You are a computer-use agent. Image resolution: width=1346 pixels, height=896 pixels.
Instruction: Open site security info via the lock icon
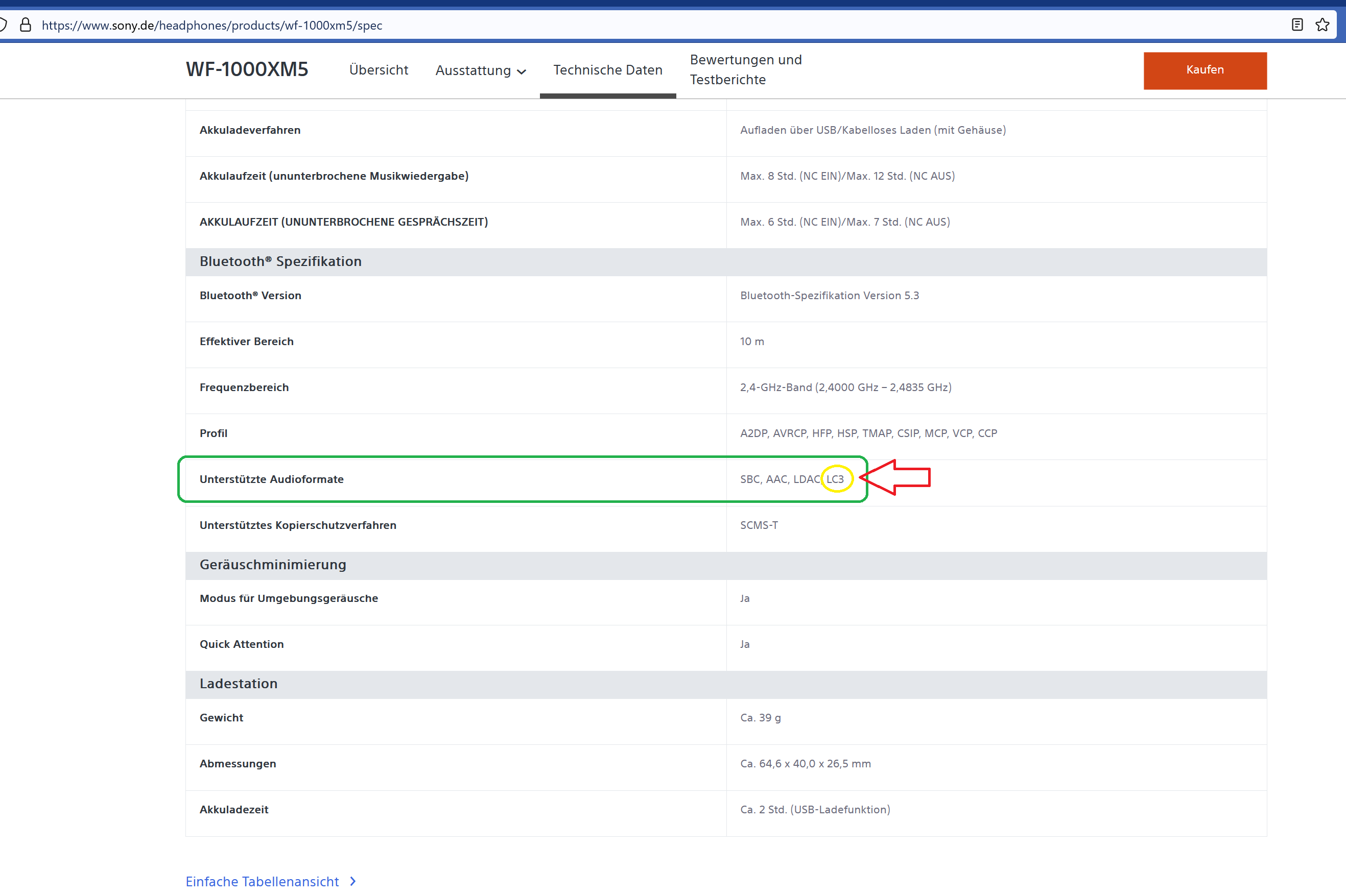[25, 25]
